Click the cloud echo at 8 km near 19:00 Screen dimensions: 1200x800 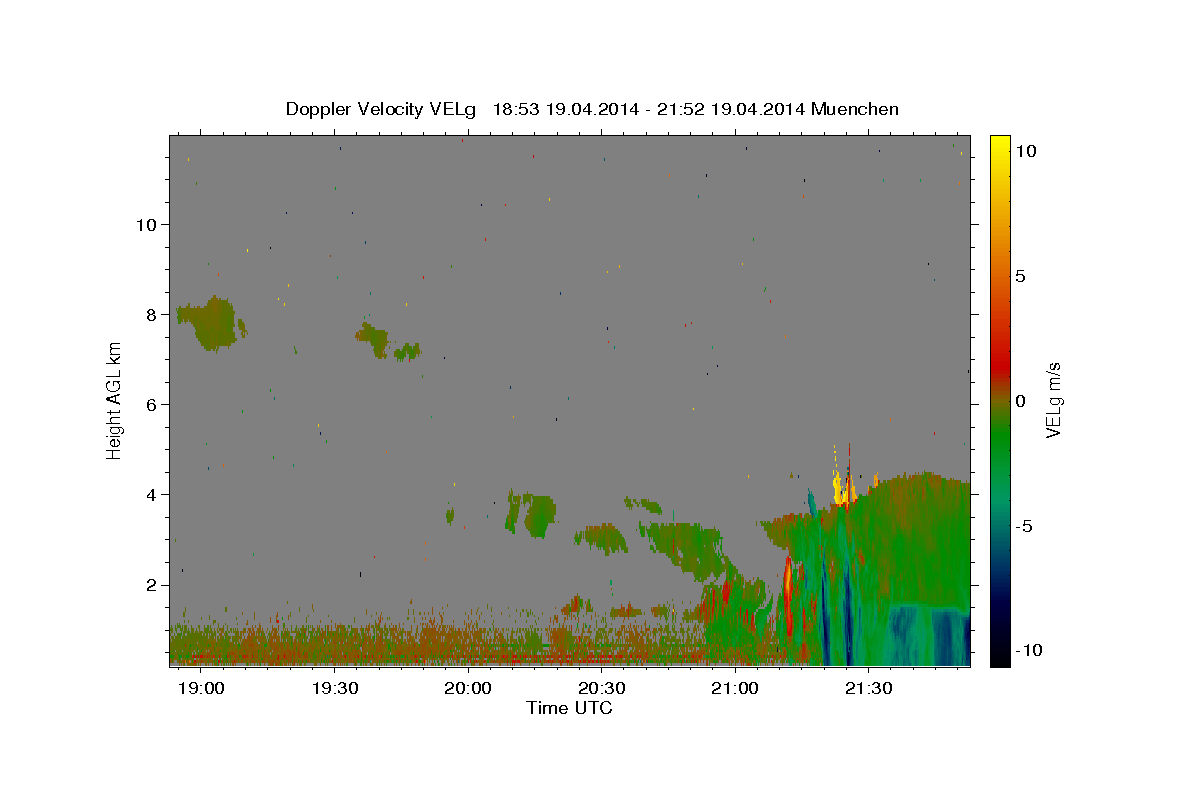(210, 322)
